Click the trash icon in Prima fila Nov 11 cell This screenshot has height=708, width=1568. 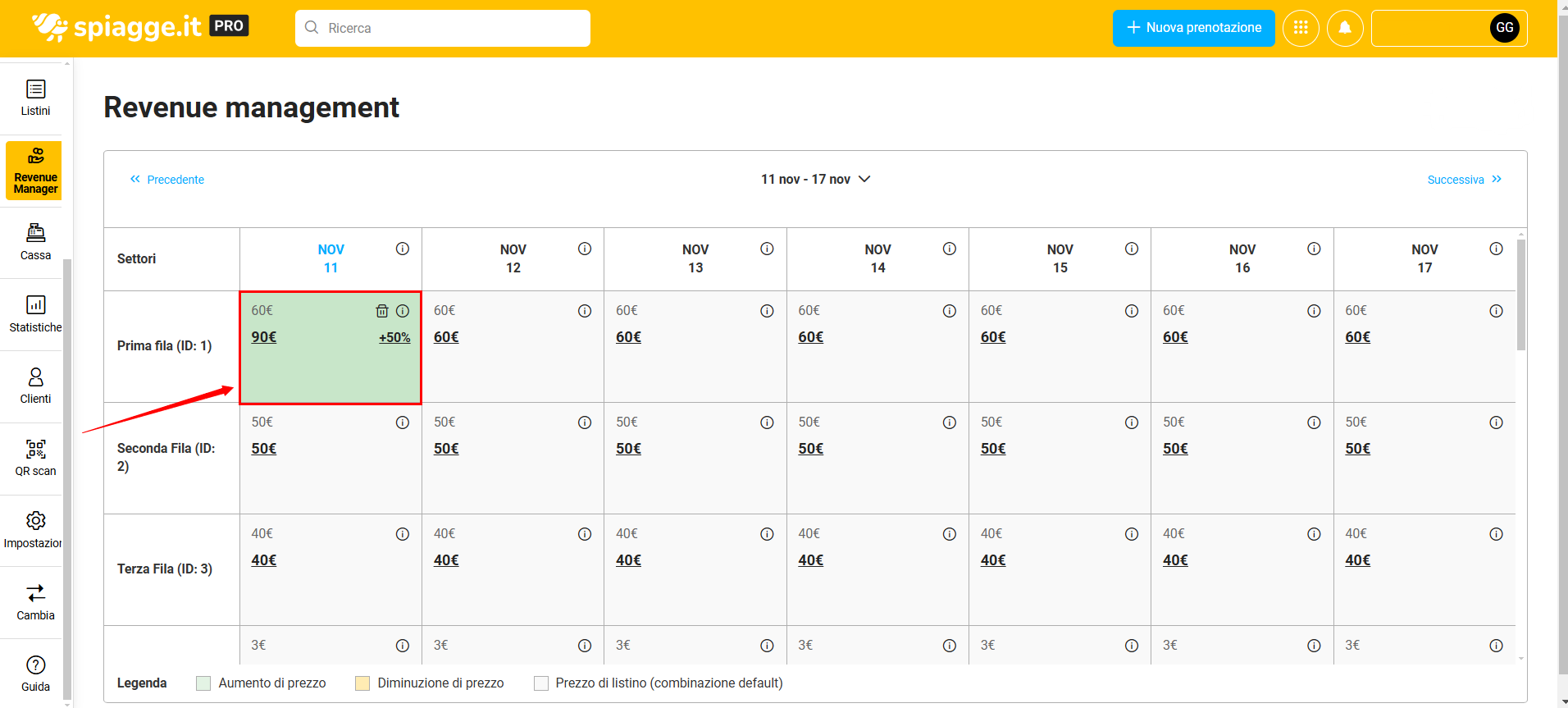(381, 311)
